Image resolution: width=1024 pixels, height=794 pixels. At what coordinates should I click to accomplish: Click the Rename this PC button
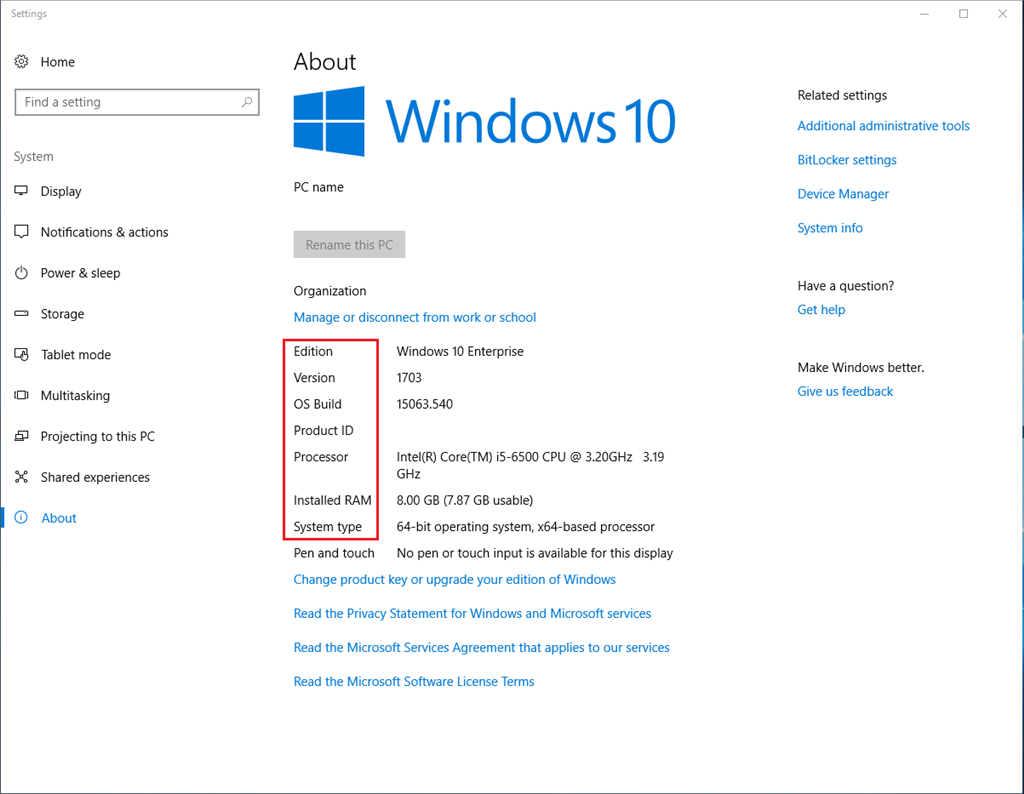(349, 244)
